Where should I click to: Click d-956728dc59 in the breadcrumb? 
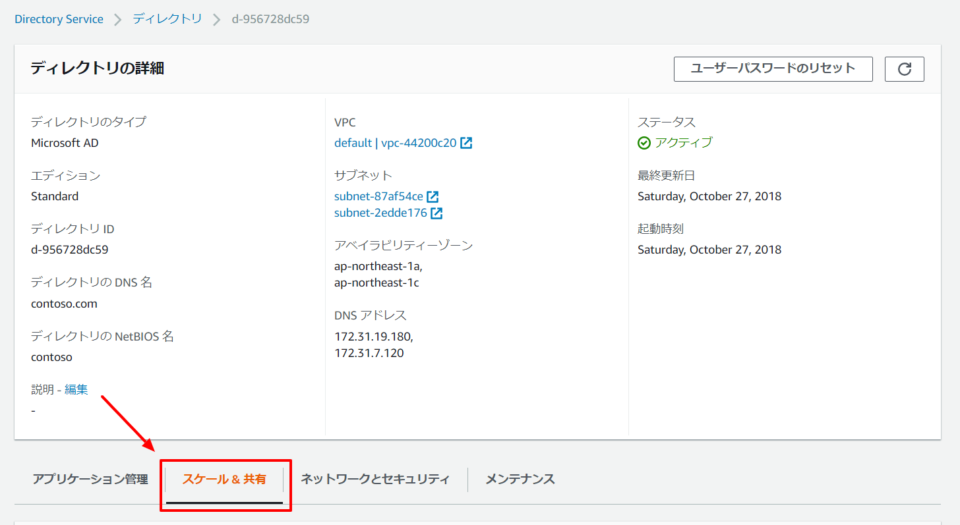coord(270,18)
